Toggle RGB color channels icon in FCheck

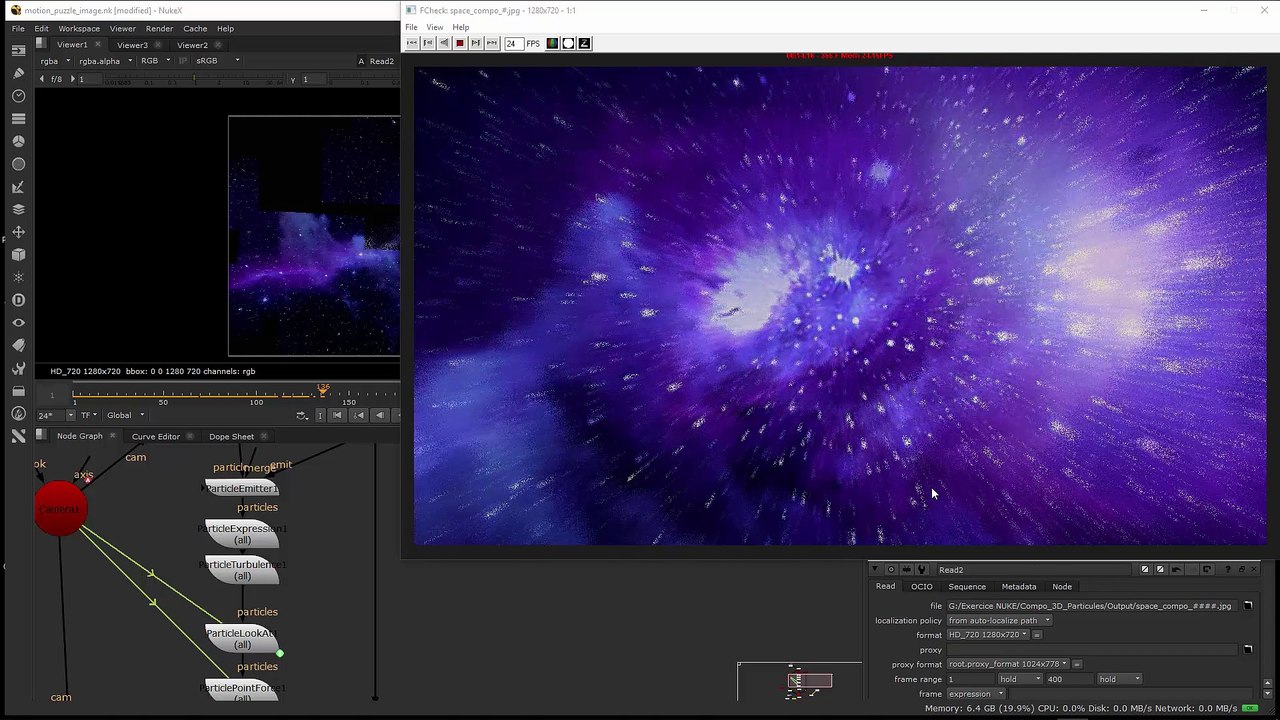pos(552,43)
